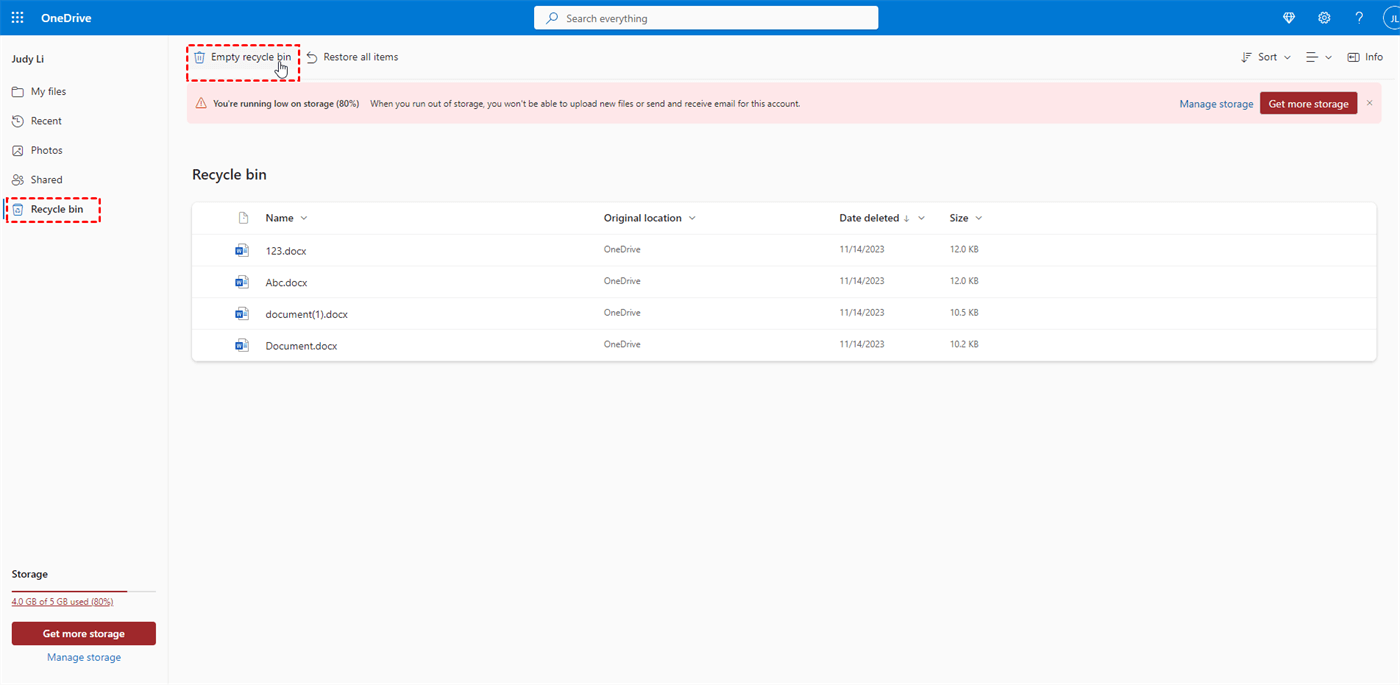Select Shared in the sidebar
1400x685 pixels.
46,180
